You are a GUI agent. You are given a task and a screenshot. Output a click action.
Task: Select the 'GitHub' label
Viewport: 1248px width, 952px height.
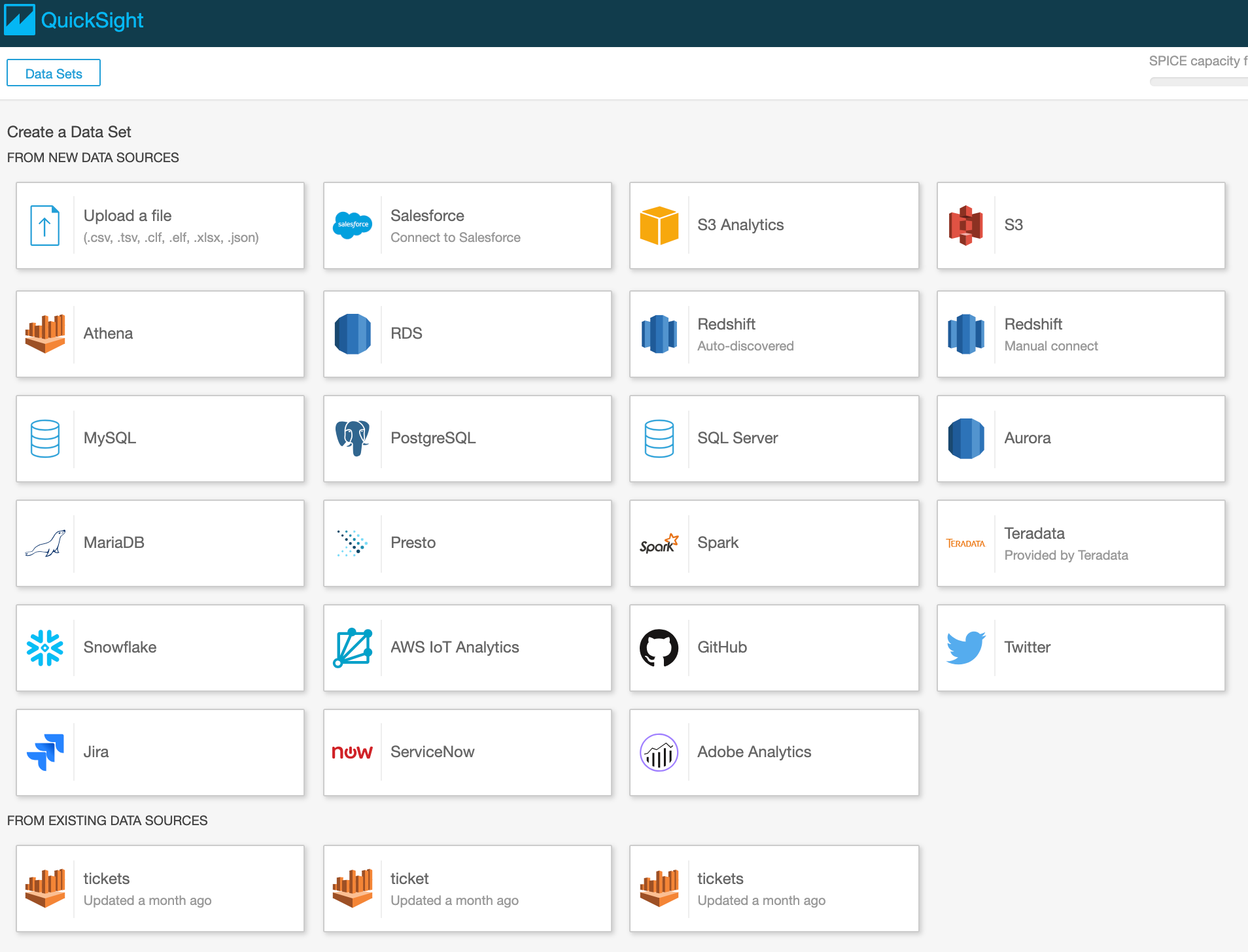pyautogui.click(x=722, y=647)
